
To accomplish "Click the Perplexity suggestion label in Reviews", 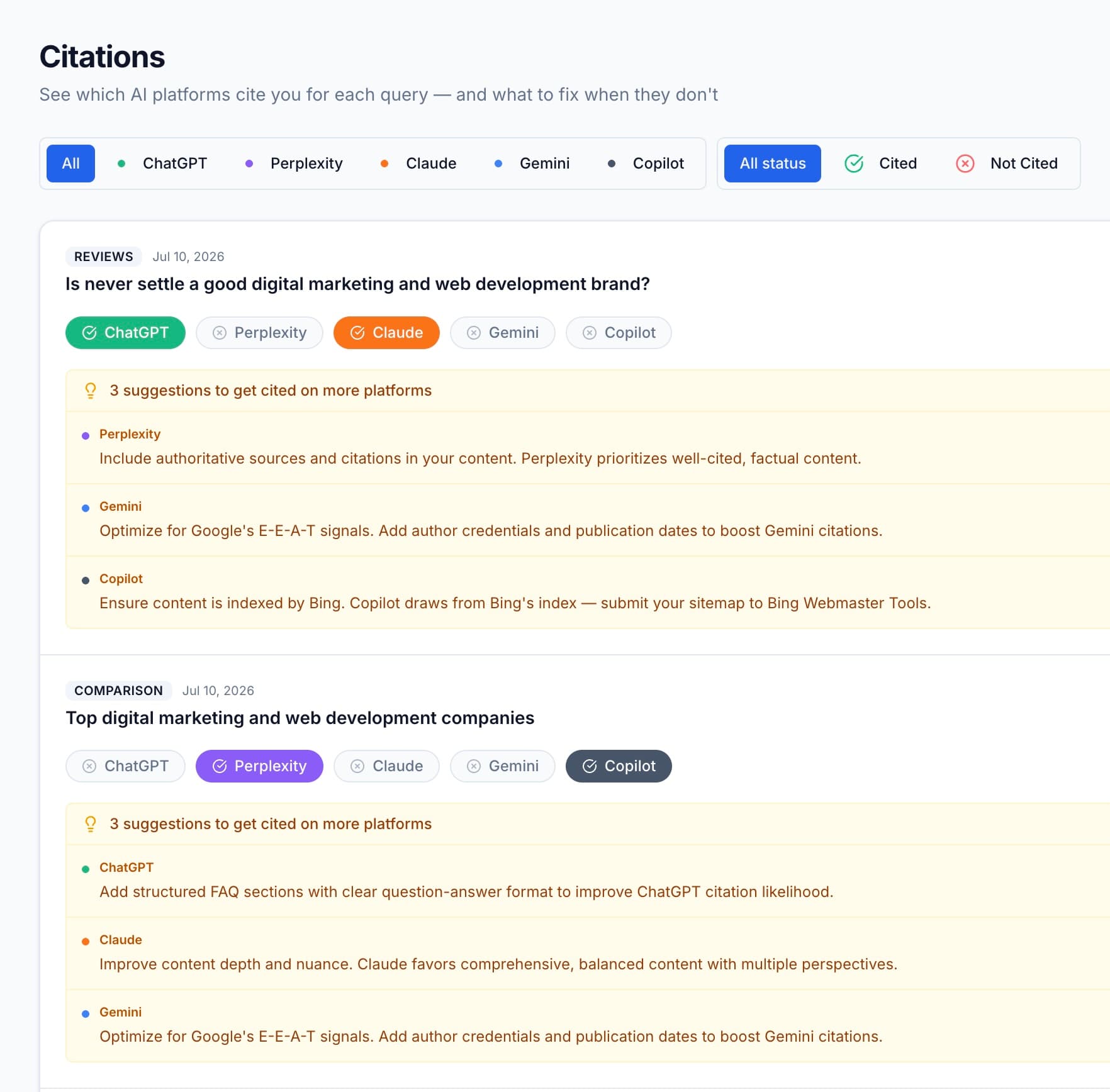I will click(130, 434).
